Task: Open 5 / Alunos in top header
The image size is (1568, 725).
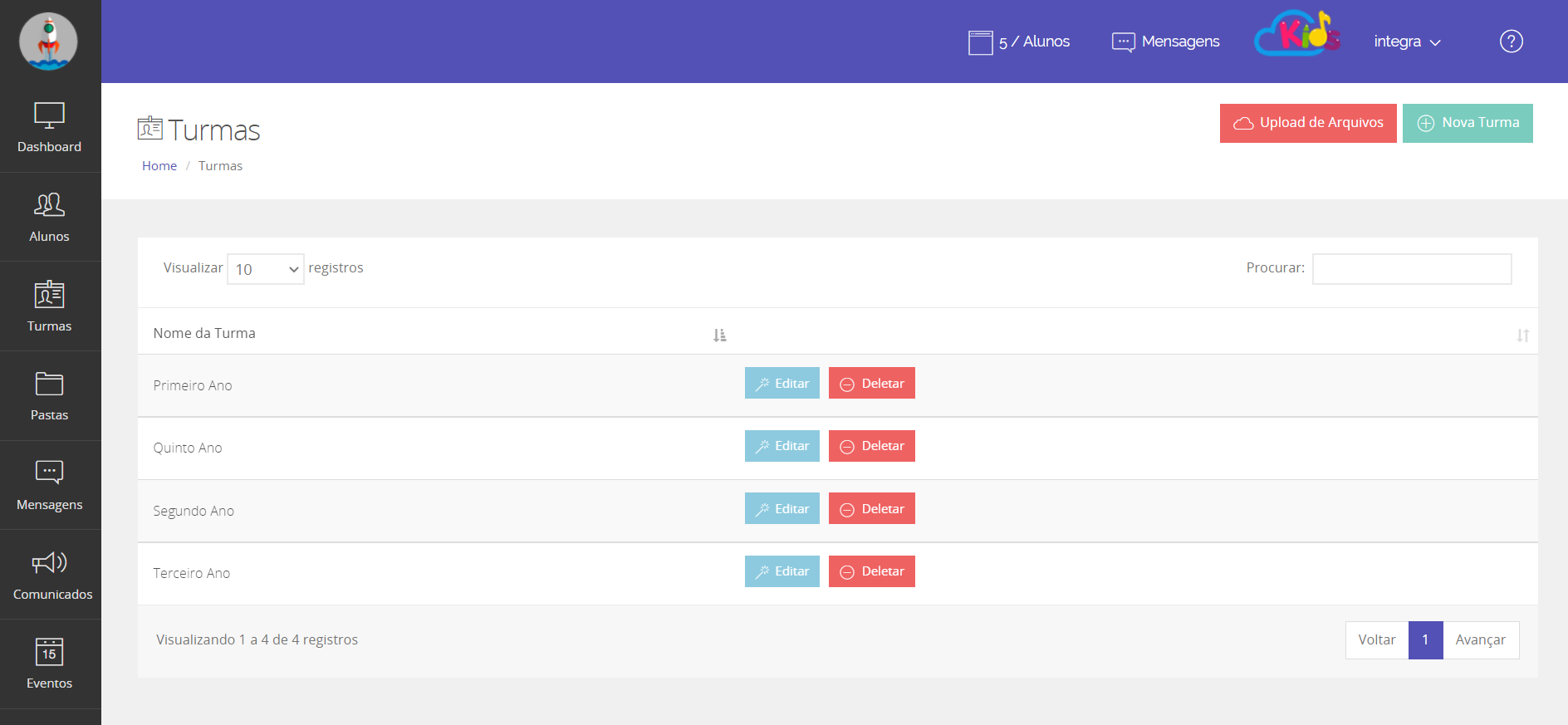Action: pos(1019,42)
